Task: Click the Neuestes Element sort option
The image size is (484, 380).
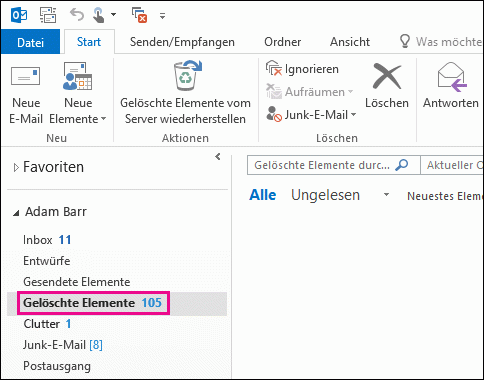Action: coord(445,196)
